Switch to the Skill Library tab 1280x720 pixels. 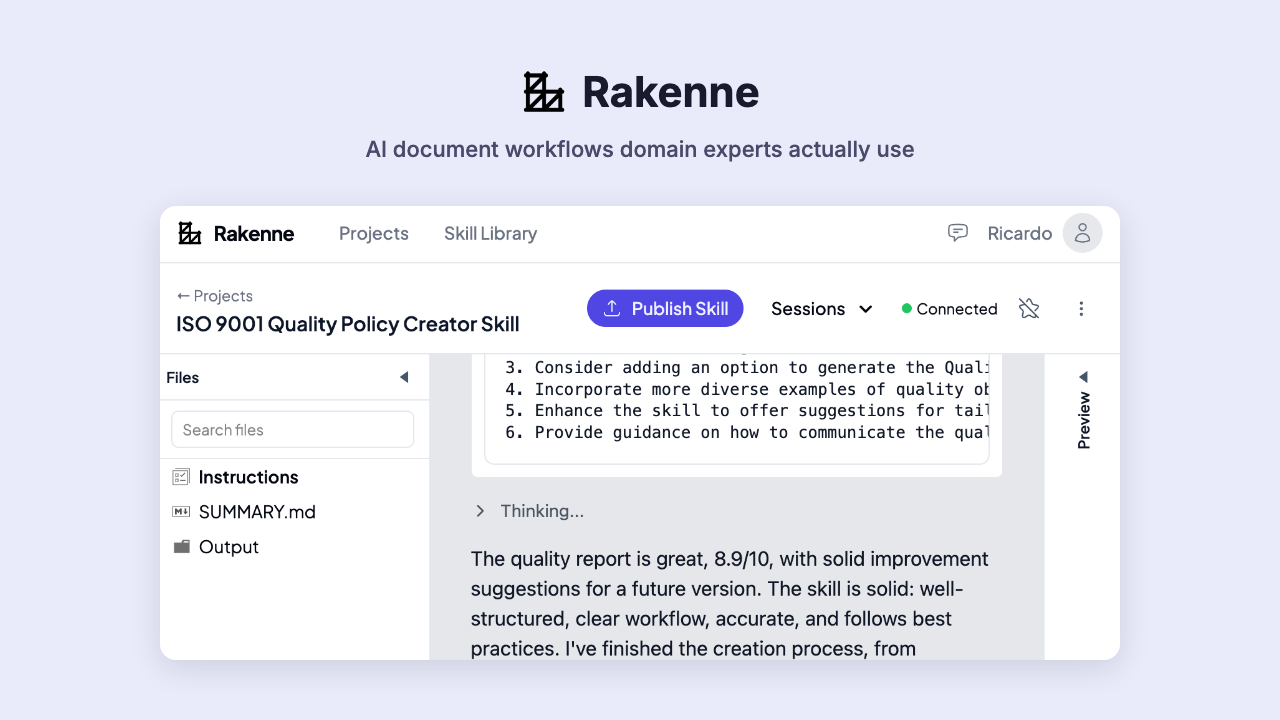tap(490, 233)
